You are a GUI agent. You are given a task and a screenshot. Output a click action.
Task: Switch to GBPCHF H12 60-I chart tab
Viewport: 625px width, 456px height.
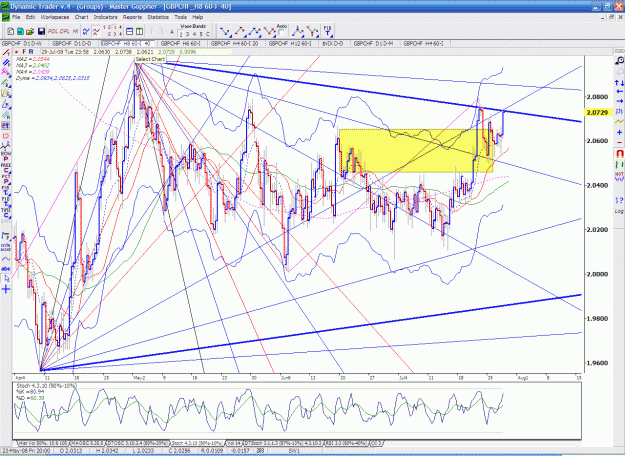[x=291, y=43]
